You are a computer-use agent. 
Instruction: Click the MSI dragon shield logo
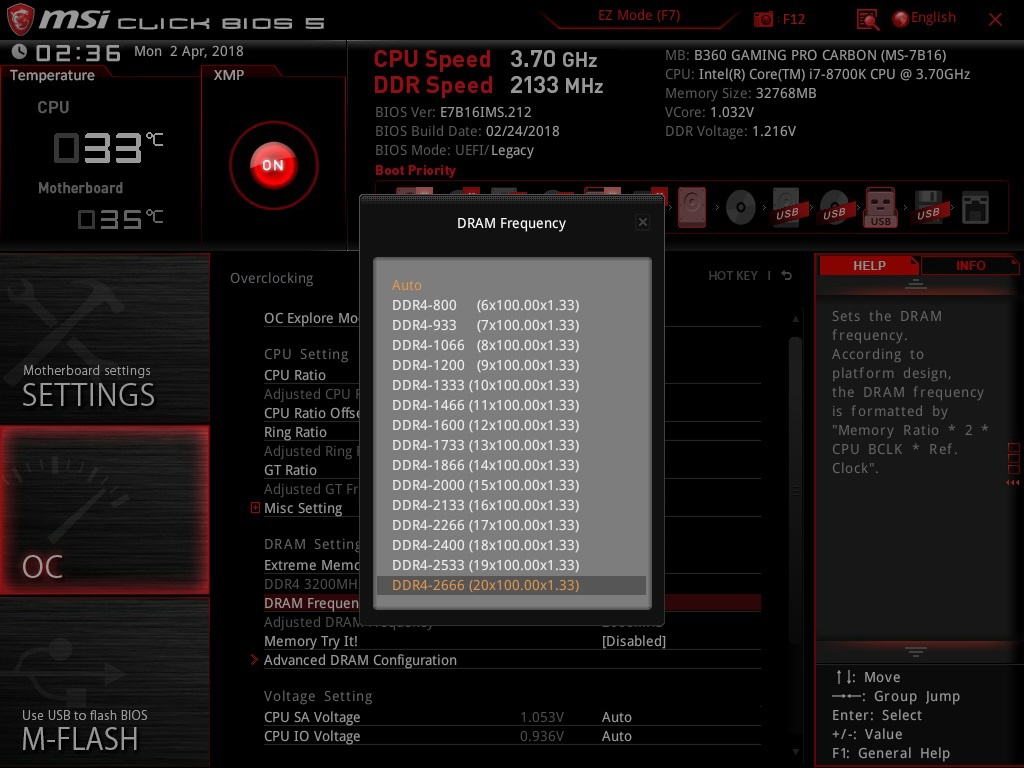(20, 19)
